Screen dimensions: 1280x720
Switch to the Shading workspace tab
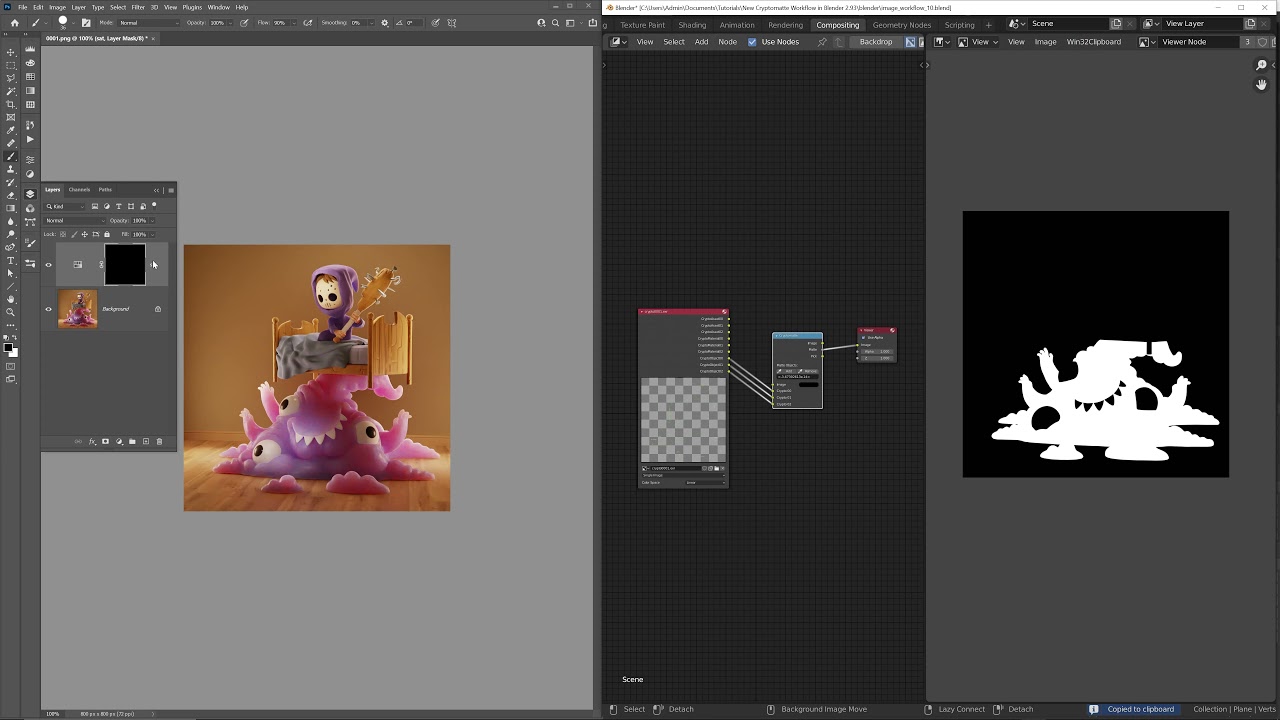[x=692, y=25]
